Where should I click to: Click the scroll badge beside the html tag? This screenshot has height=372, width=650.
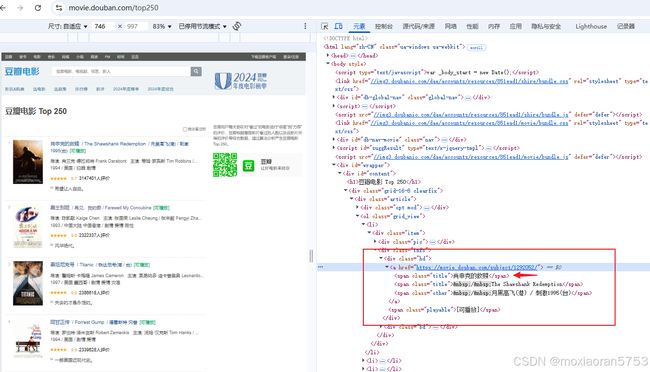click(x=476, y=47)
